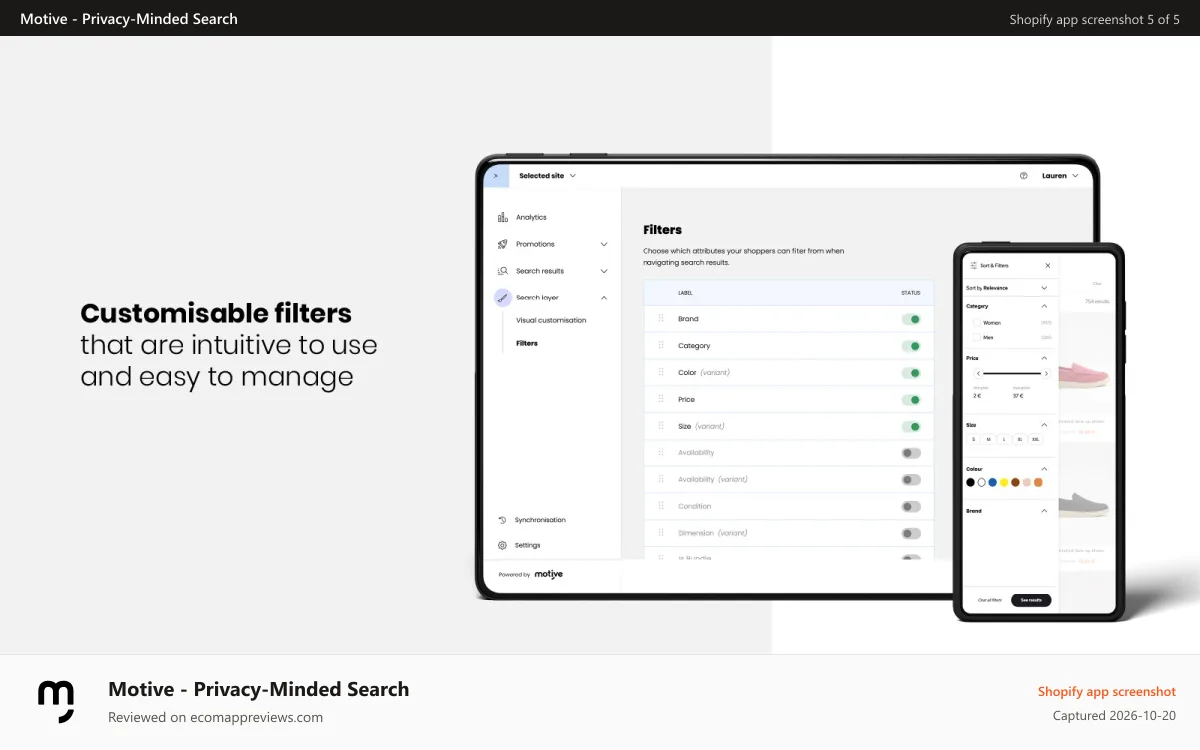Click the price range slider track
Image resolution: width=1200 pixels, height=750 pixels.
tap(1012, 373)
